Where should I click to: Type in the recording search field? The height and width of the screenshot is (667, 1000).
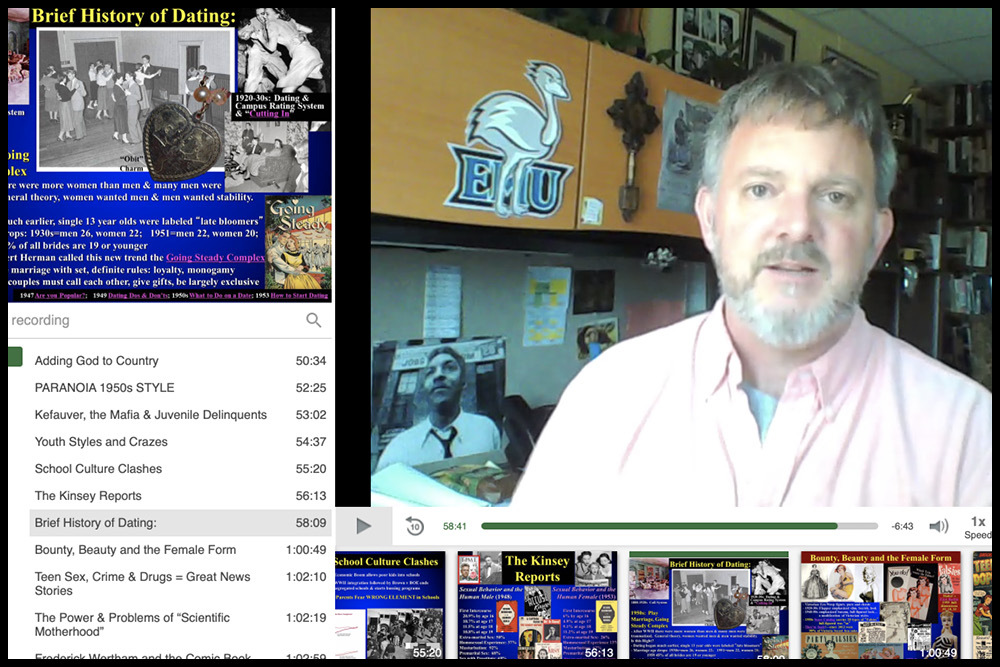pyautogui.click(x=150, y=320)
